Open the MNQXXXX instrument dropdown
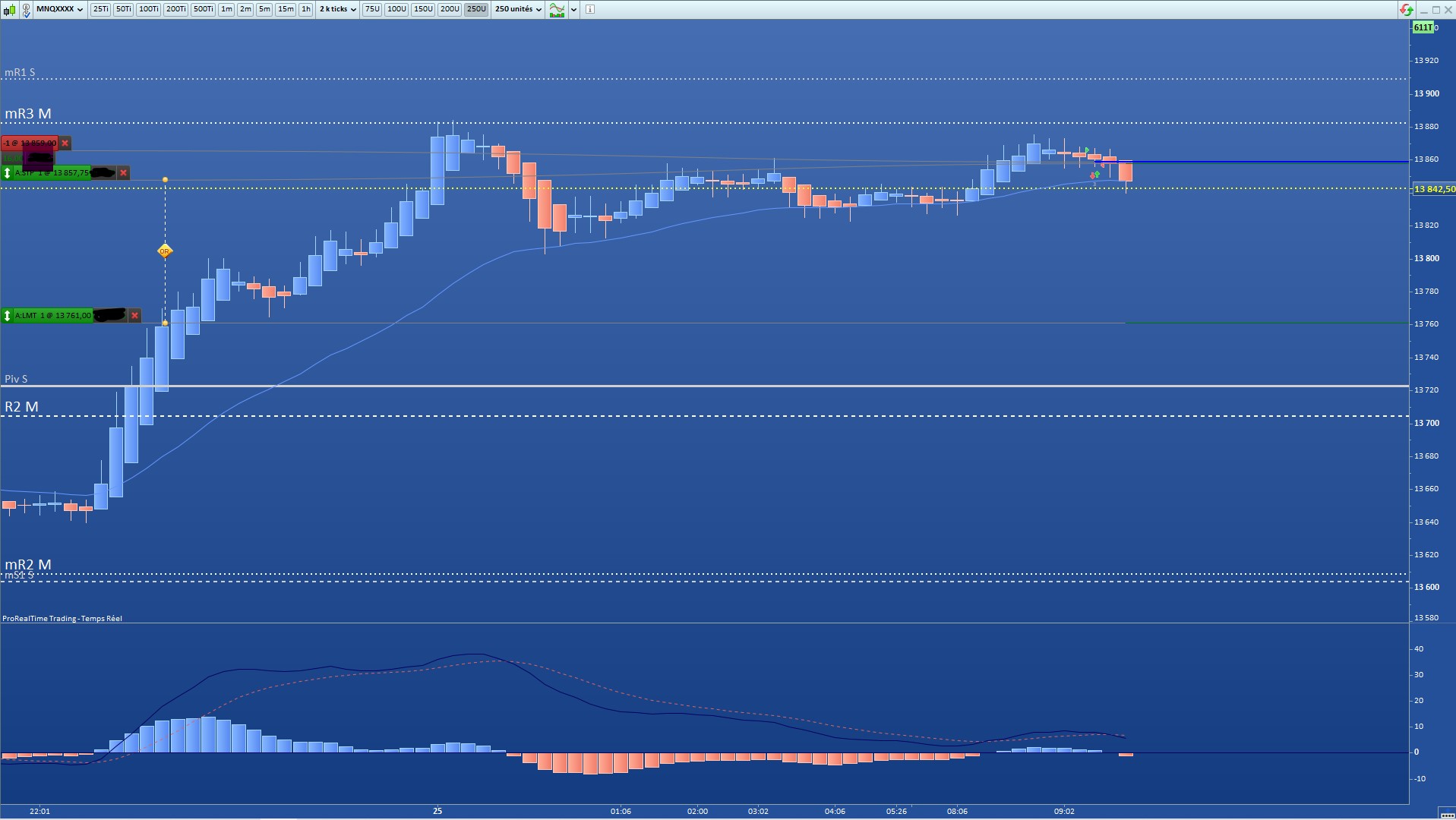Viewport: 1456px width, 820px height. point(60,9)
